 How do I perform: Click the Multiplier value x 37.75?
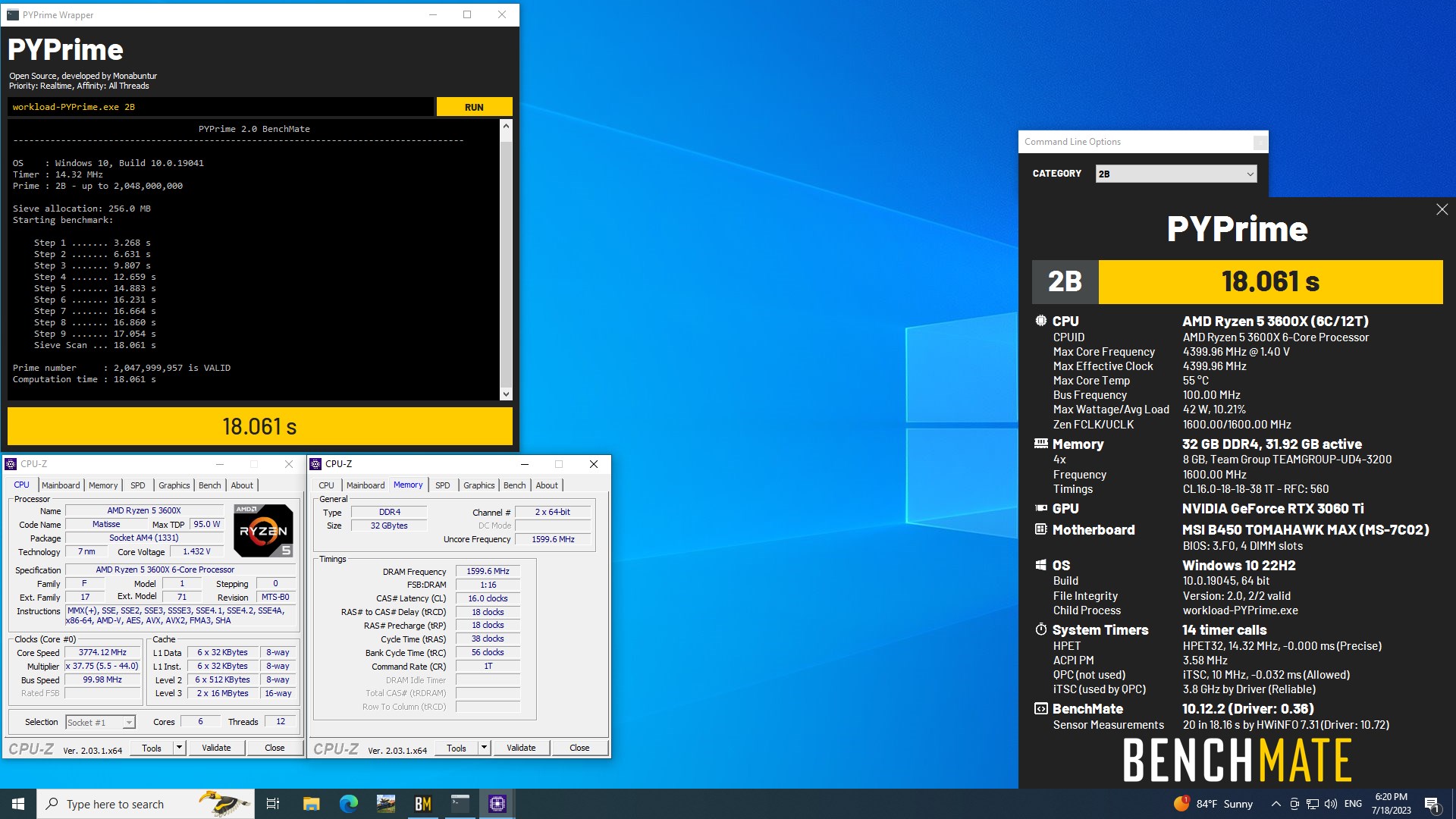point(102,666)
